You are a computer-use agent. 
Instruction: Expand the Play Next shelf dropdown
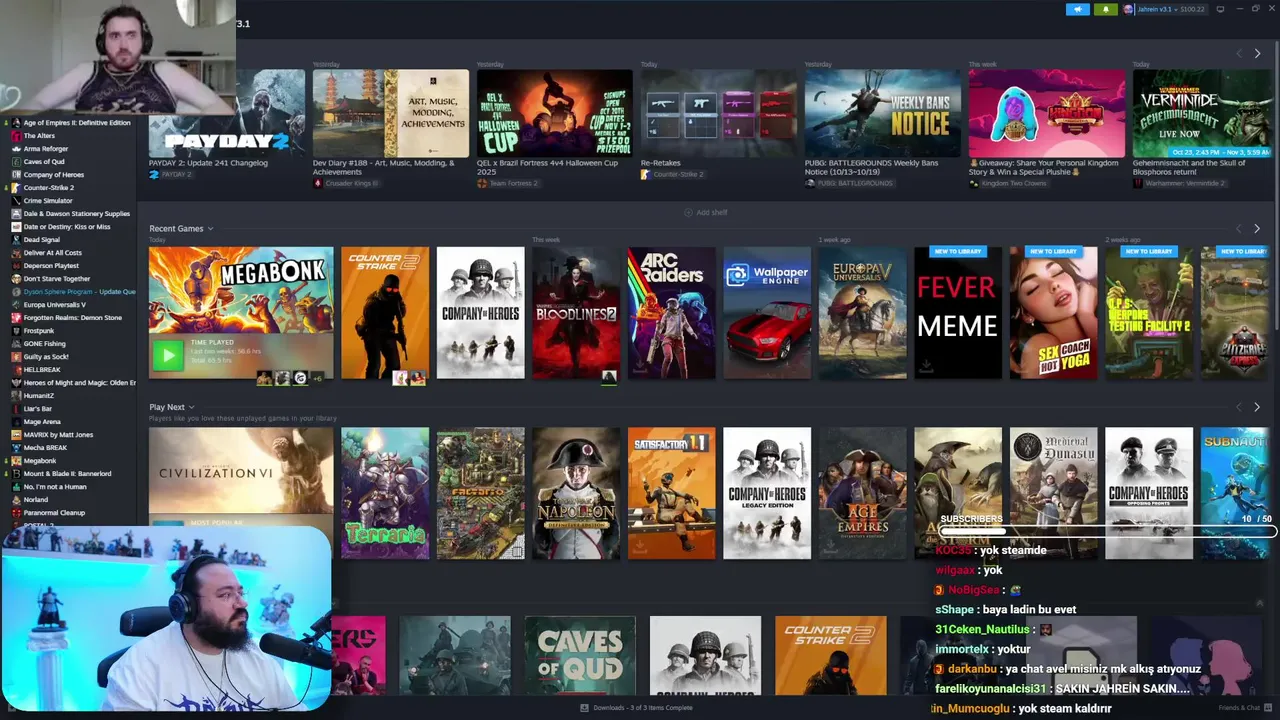[191, 407]
